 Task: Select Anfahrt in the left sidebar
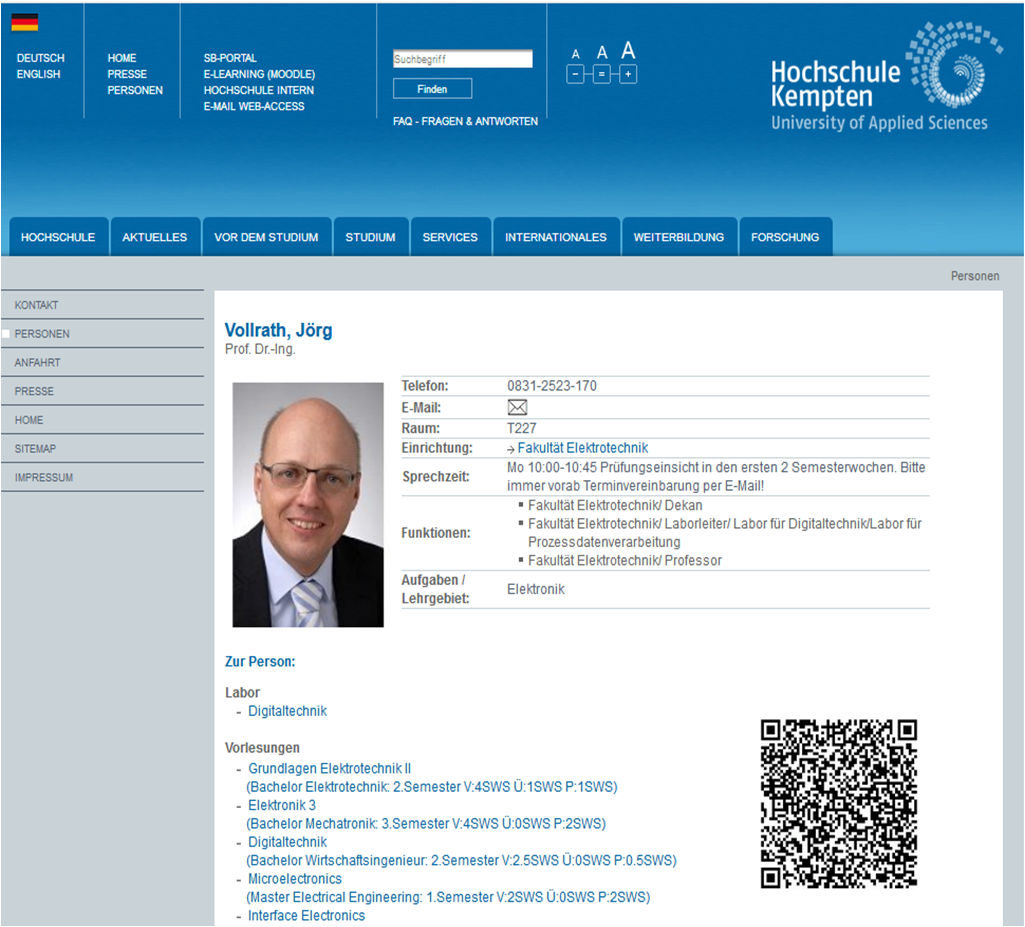(37, 363)
